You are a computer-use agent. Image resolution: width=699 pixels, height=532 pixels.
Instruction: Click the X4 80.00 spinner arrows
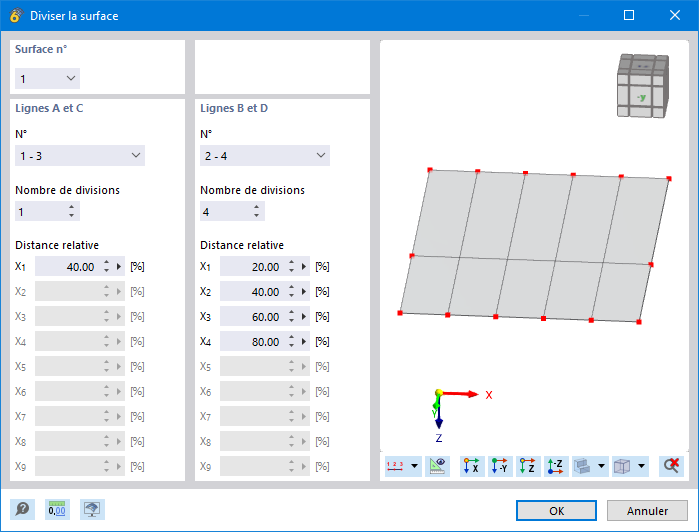tap(291, 342)
